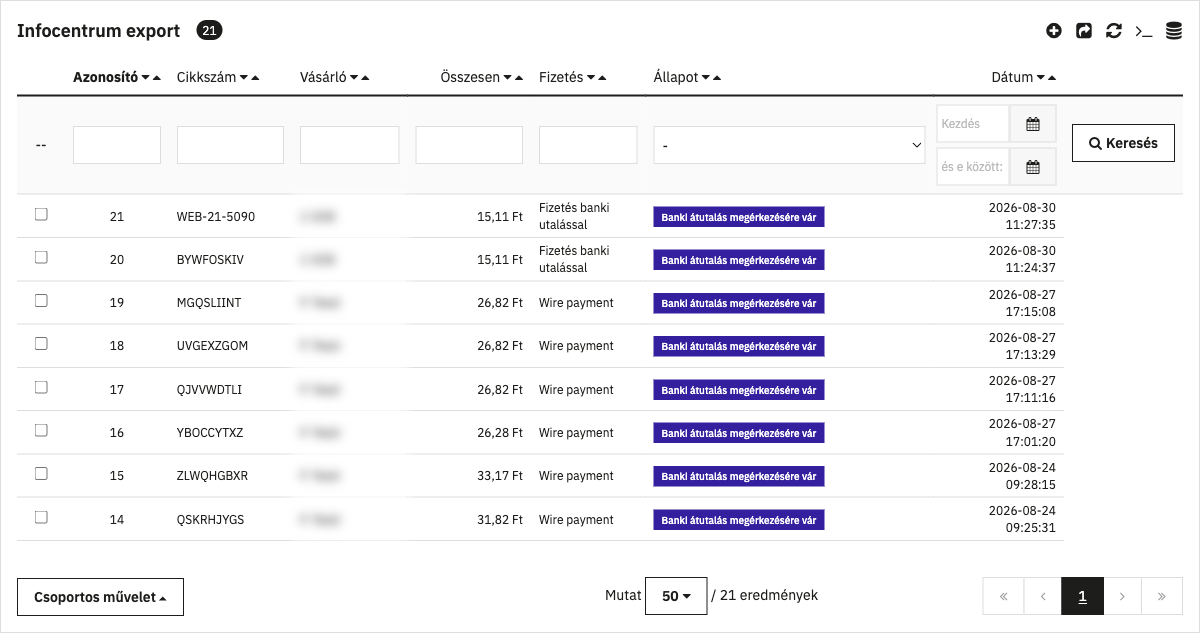This screenshot has height=633, width=1200.
Task: Toggle checkbox for order 15
Action: tap(41, 474)
